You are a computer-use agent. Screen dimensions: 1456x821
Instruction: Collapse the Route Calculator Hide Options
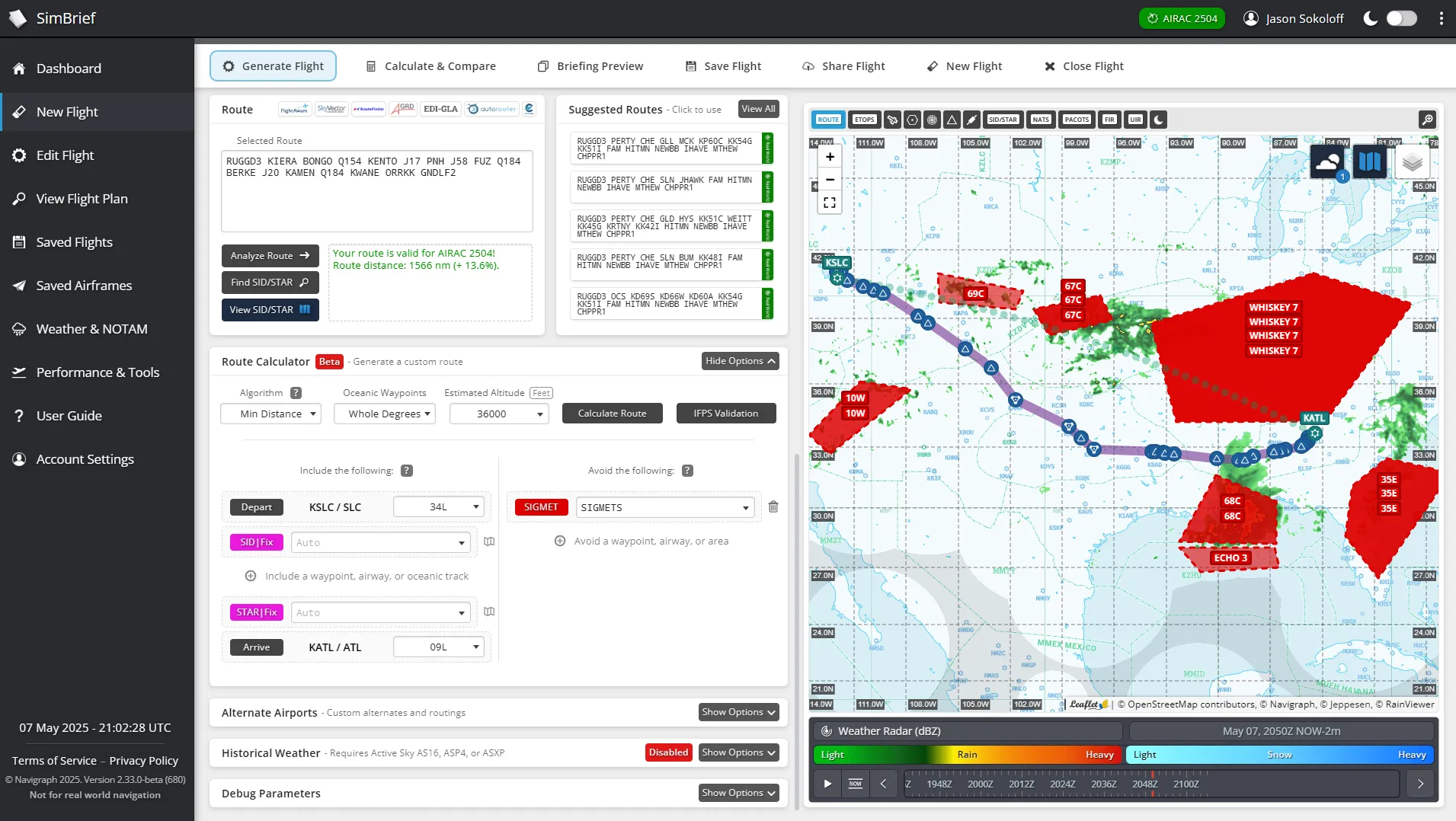[739, 360]
